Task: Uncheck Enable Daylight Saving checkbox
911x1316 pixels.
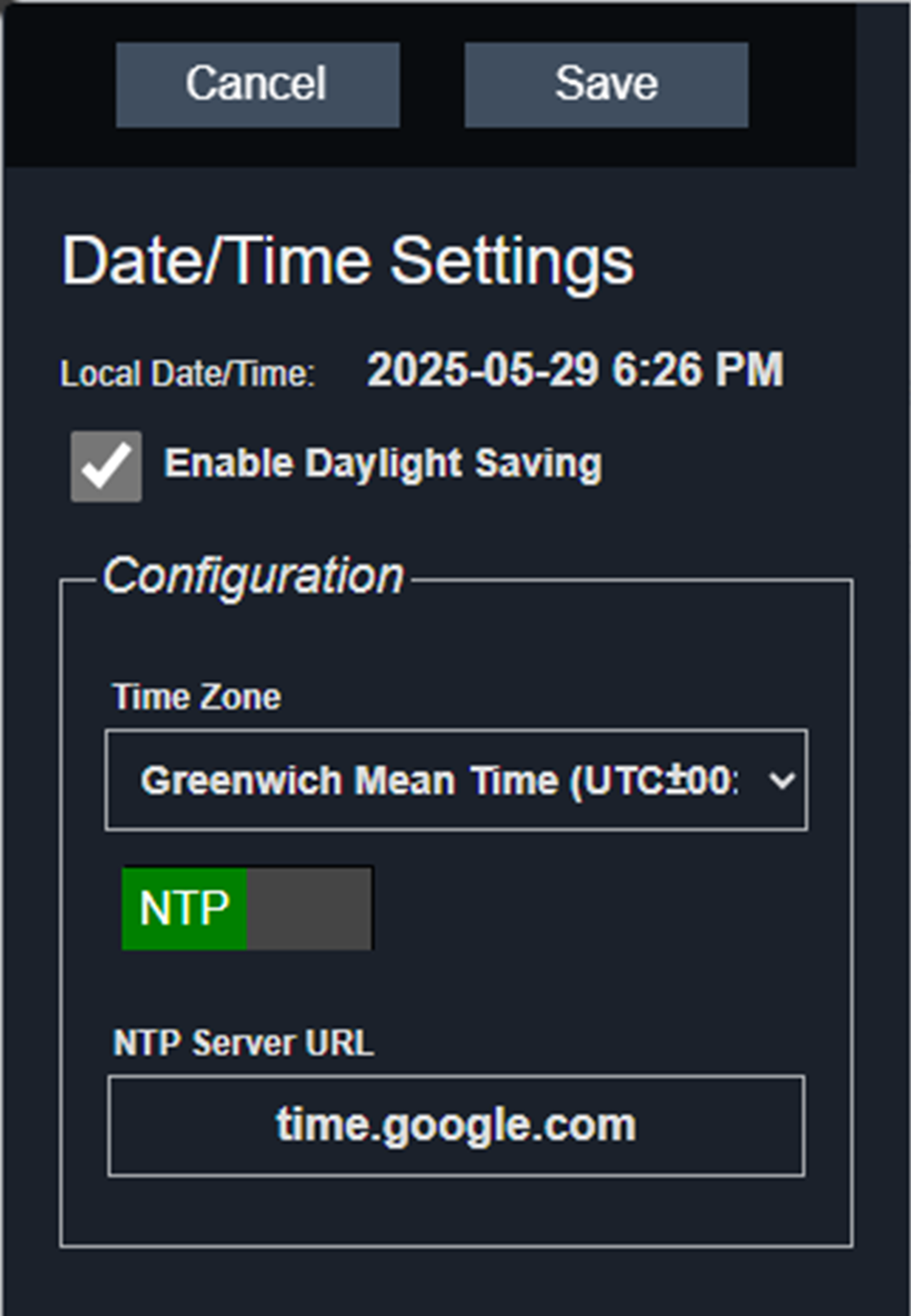Action: [106, 466]
